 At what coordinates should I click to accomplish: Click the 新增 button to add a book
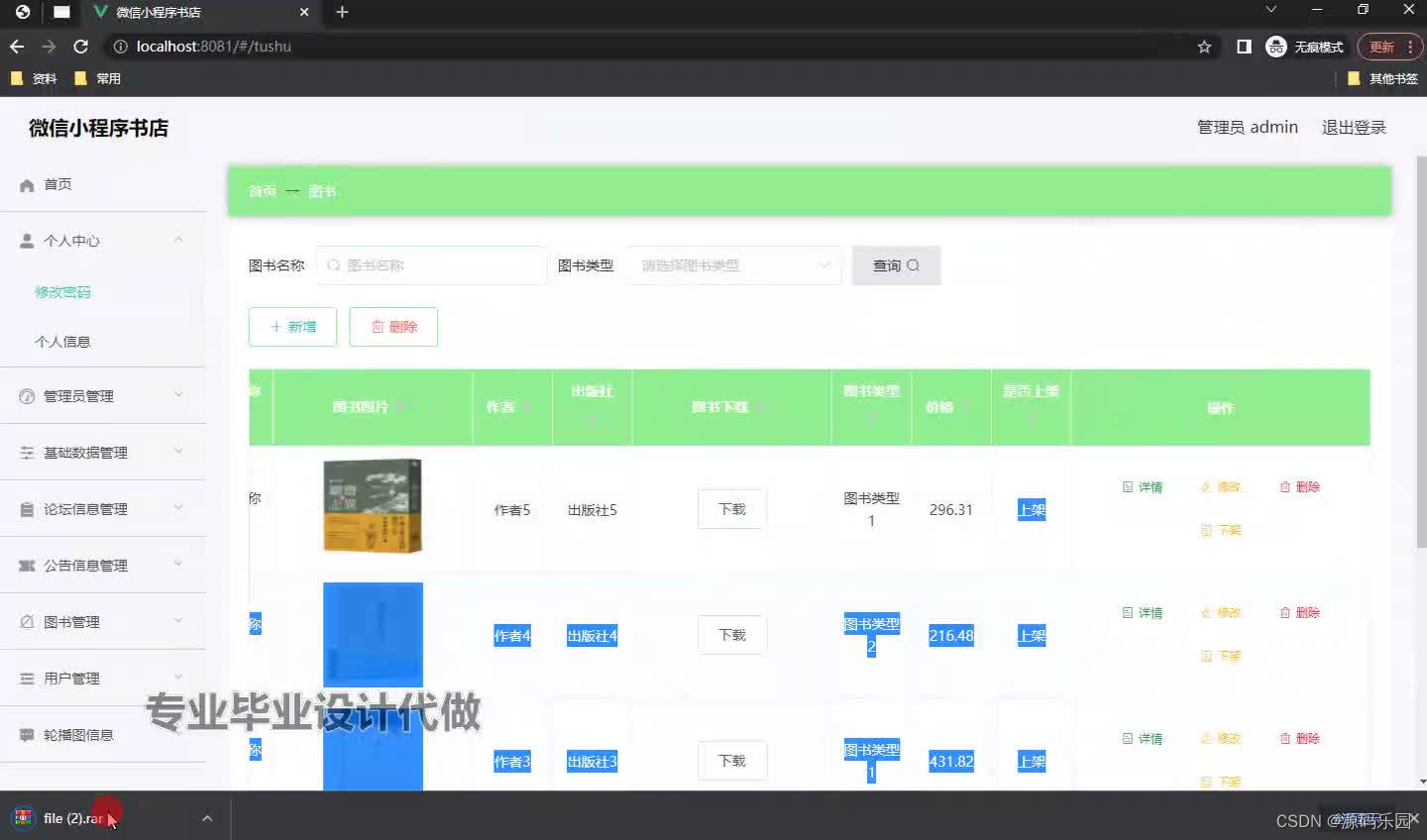tap(291, 327)
